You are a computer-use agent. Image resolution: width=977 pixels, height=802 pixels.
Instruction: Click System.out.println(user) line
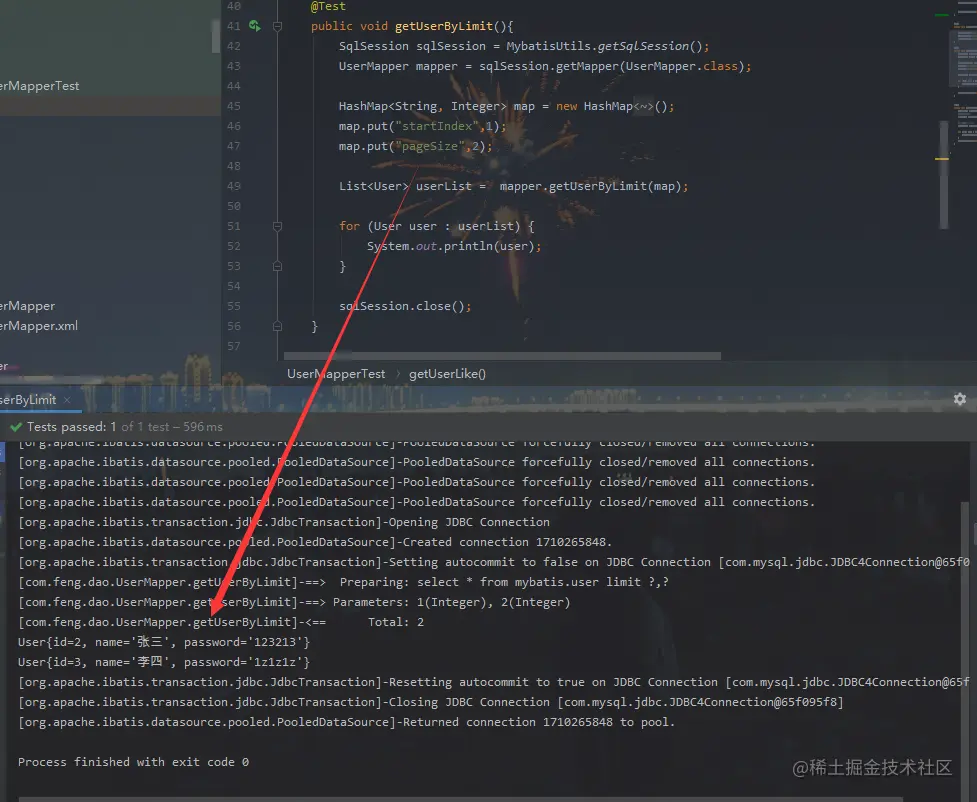[x=454, y=246]
